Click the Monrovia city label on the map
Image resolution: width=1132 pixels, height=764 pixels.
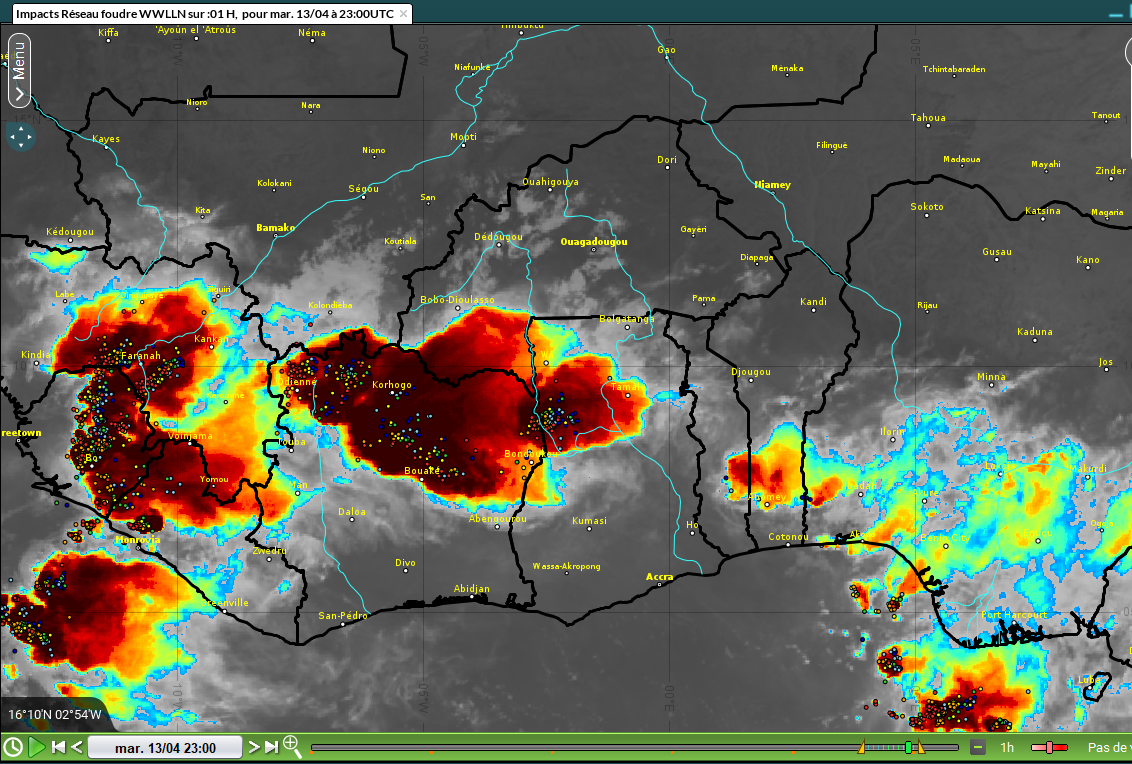[x=138, y=539]
